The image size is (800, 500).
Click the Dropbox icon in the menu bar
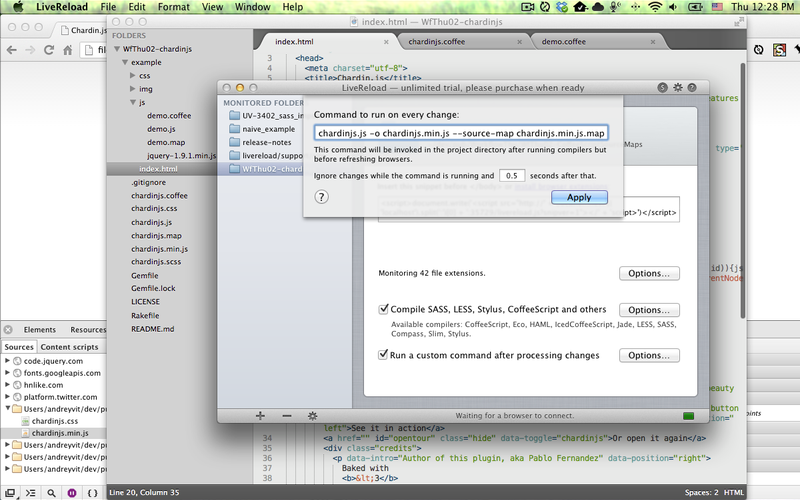(562, 7)
